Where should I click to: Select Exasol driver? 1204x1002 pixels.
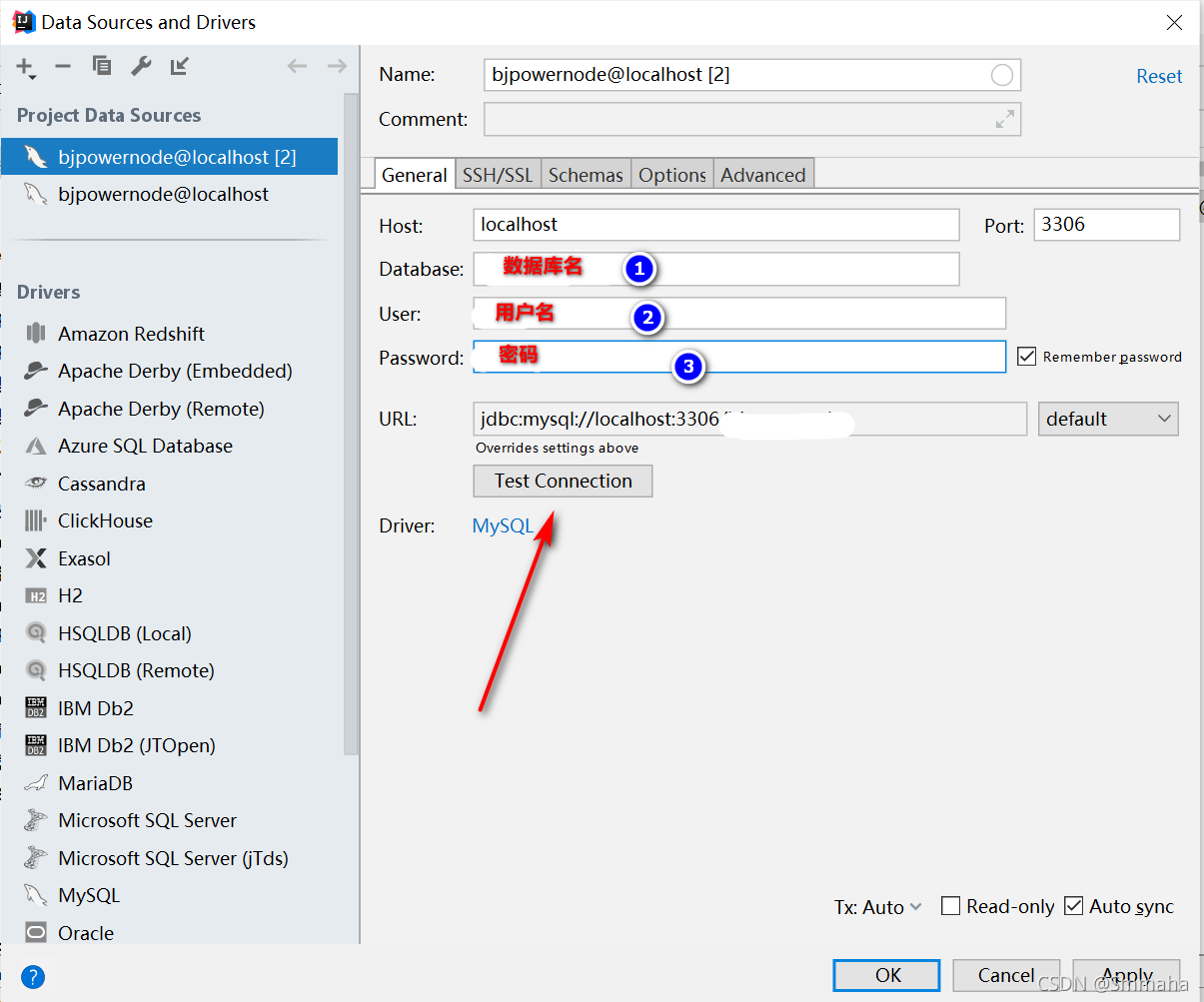[x=84, y=558]
